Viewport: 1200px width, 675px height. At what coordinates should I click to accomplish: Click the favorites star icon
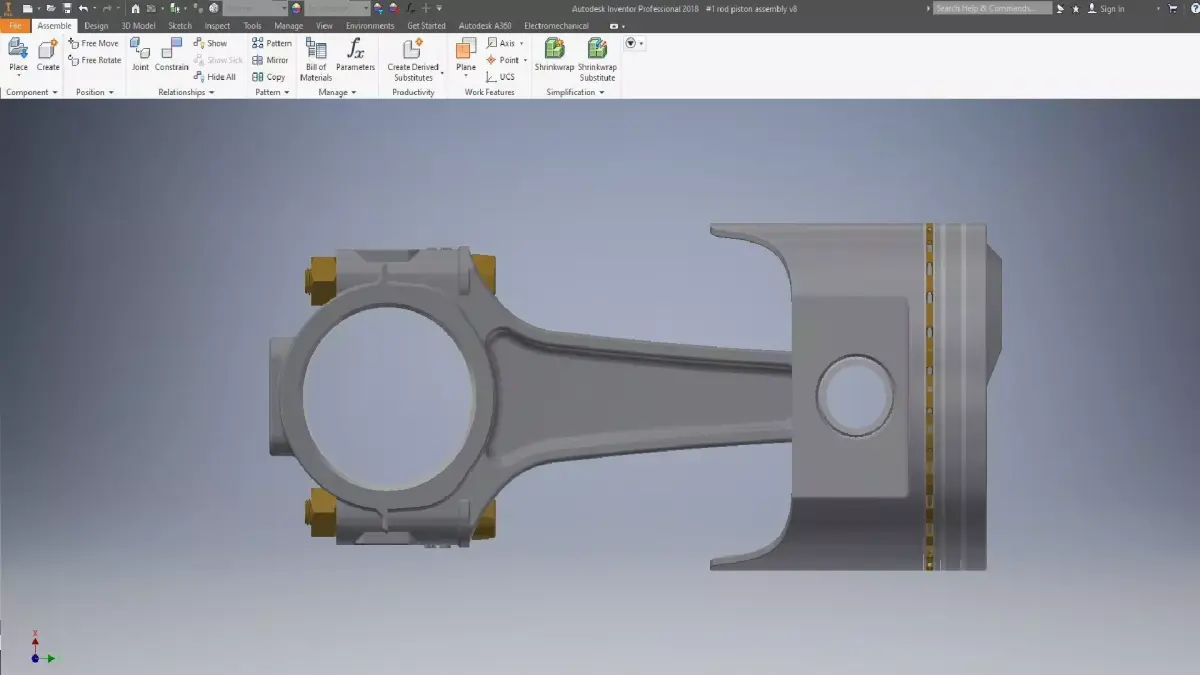click(1076, 8)
